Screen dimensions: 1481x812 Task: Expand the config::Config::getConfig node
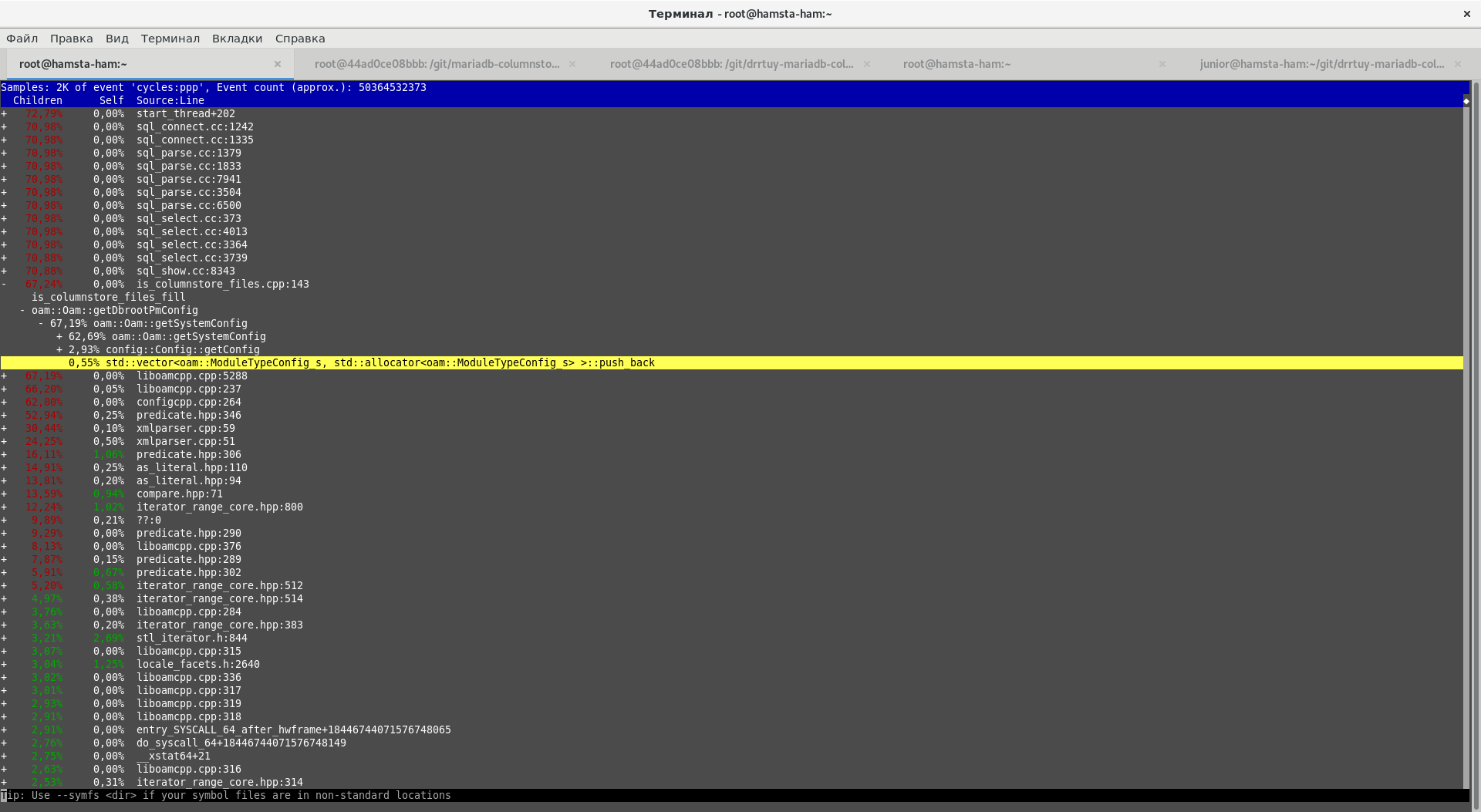tap(59, 350)
